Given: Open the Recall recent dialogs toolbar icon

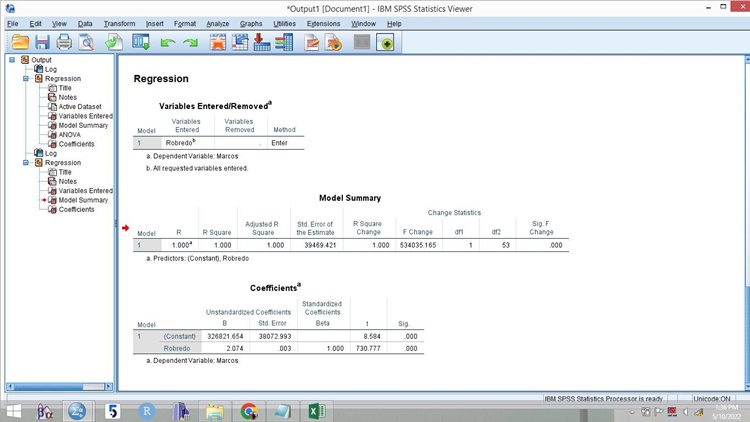Looking at the screenshot, I should 141,43.
